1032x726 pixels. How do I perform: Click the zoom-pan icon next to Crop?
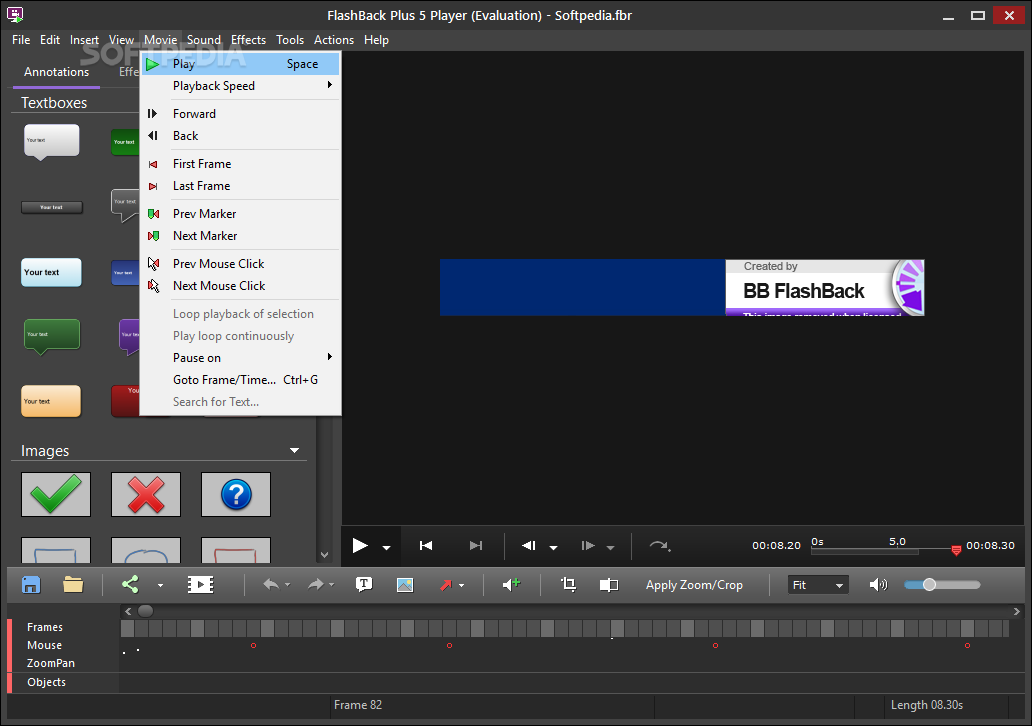(x=609, y=584)
